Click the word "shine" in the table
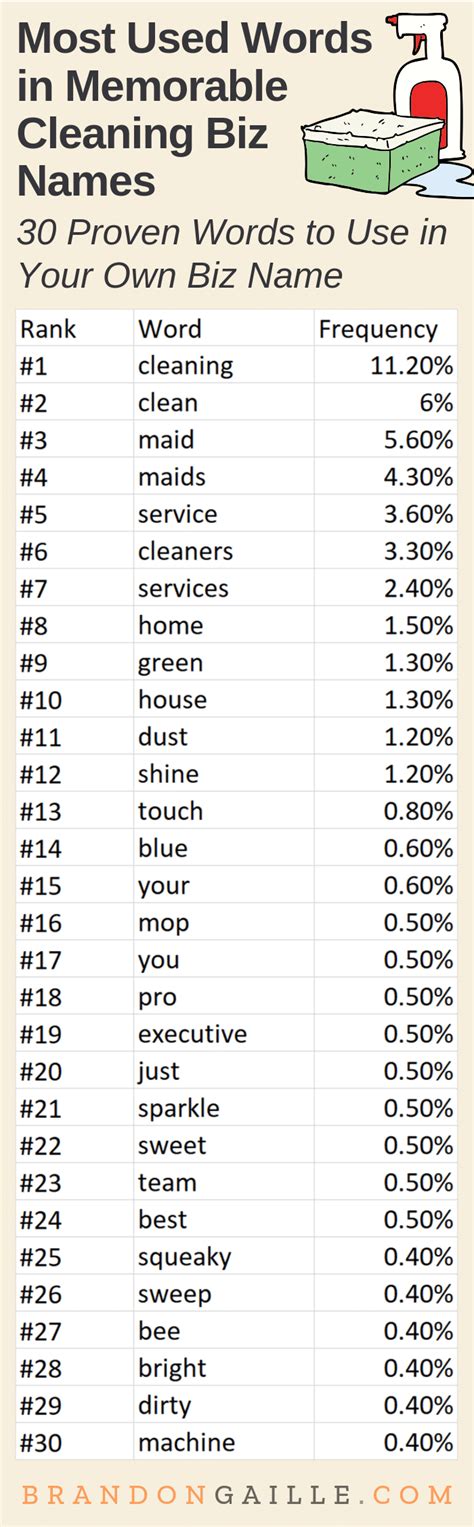This screenshot has height=1527, width=474. 168,774
